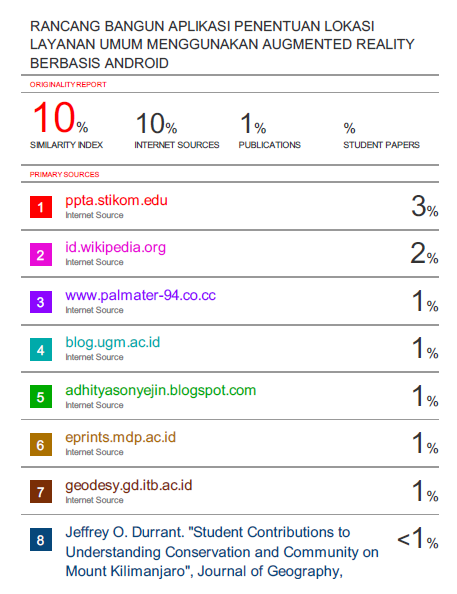Open the adhityasonyejin.blogspot.com source link
Screen dimensions: 457x594
pos(161,390)
